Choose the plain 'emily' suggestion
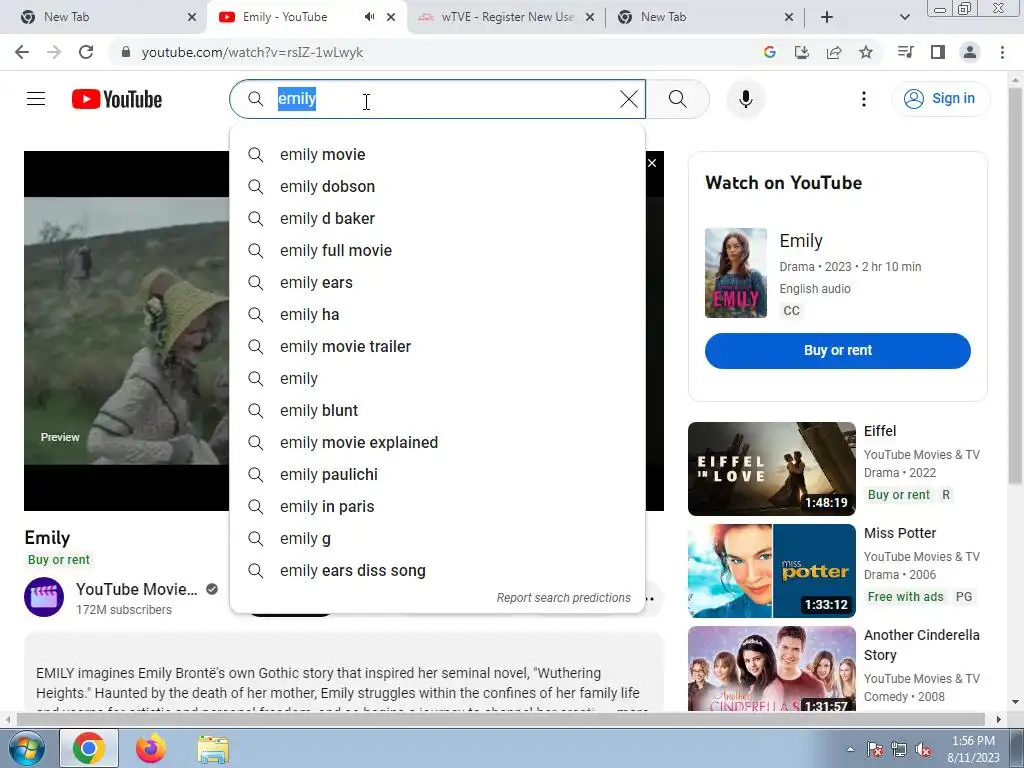 pyautogui.click(x=437, y=379)
